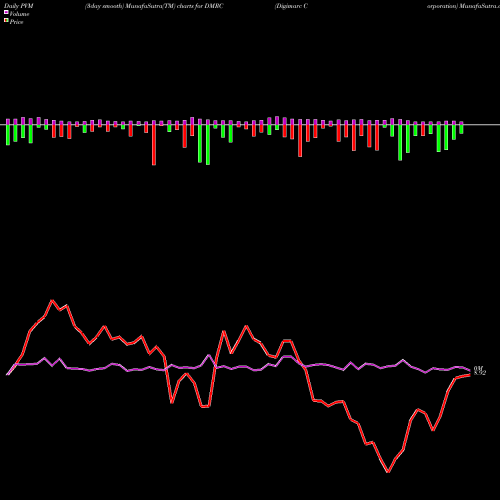500x500 pixels.
Task: Click the '0M' volume end label
Action: [x=479, y=368]
